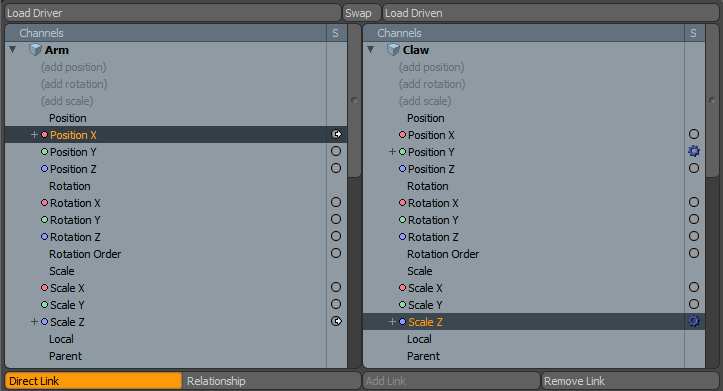The image size is (723, 391).
Task: Click the green dot beside Arm Scale Y
Action: tap(44, 304)
